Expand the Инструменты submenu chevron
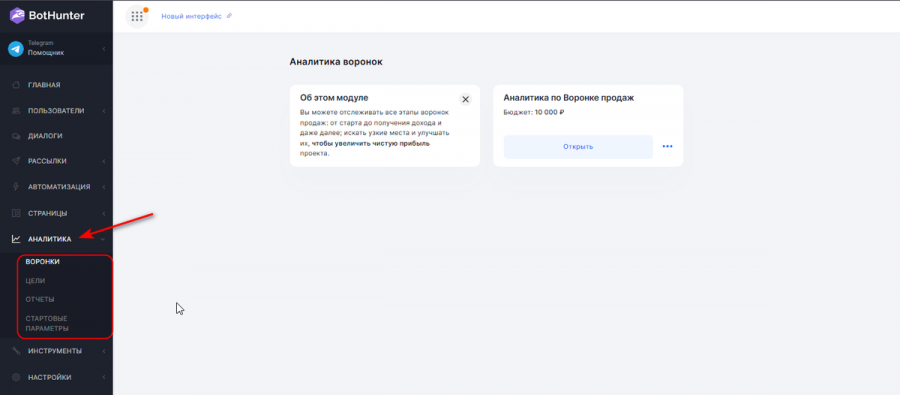This screenshot has height=395, width=900. [104, 351]
